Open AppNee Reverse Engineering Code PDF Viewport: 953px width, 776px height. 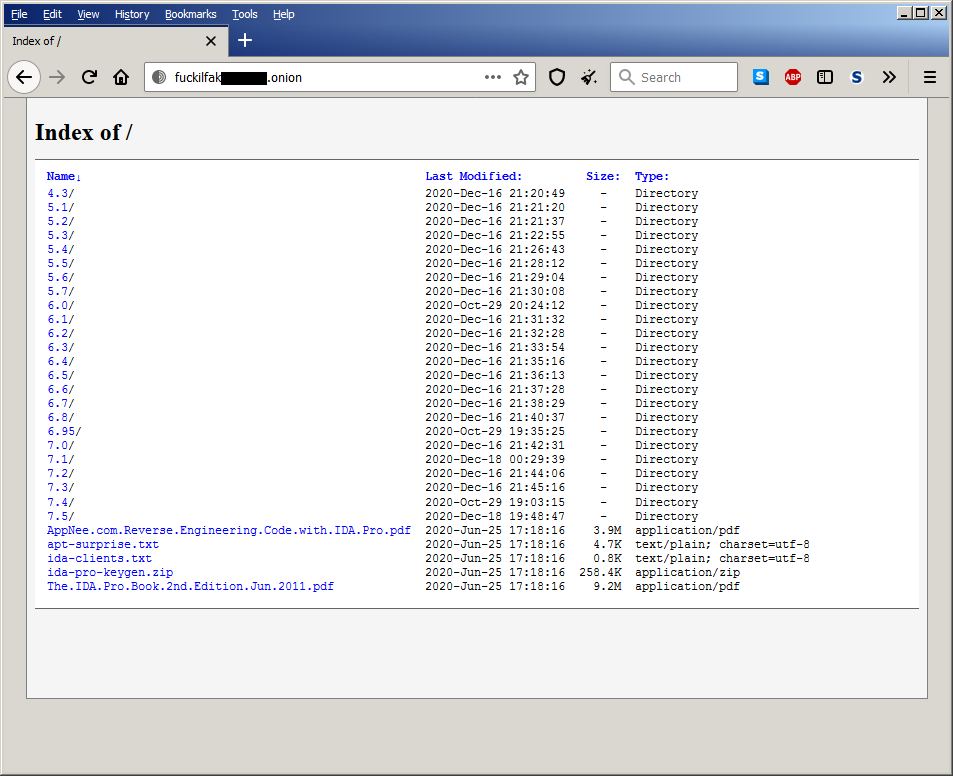(x=229, y=530)
